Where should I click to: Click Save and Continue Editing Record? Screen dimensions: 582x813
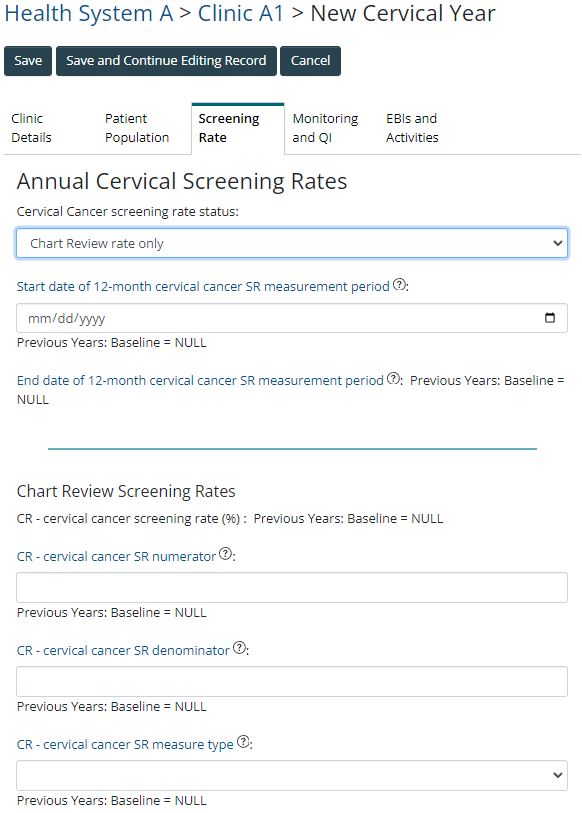(166, 61)
